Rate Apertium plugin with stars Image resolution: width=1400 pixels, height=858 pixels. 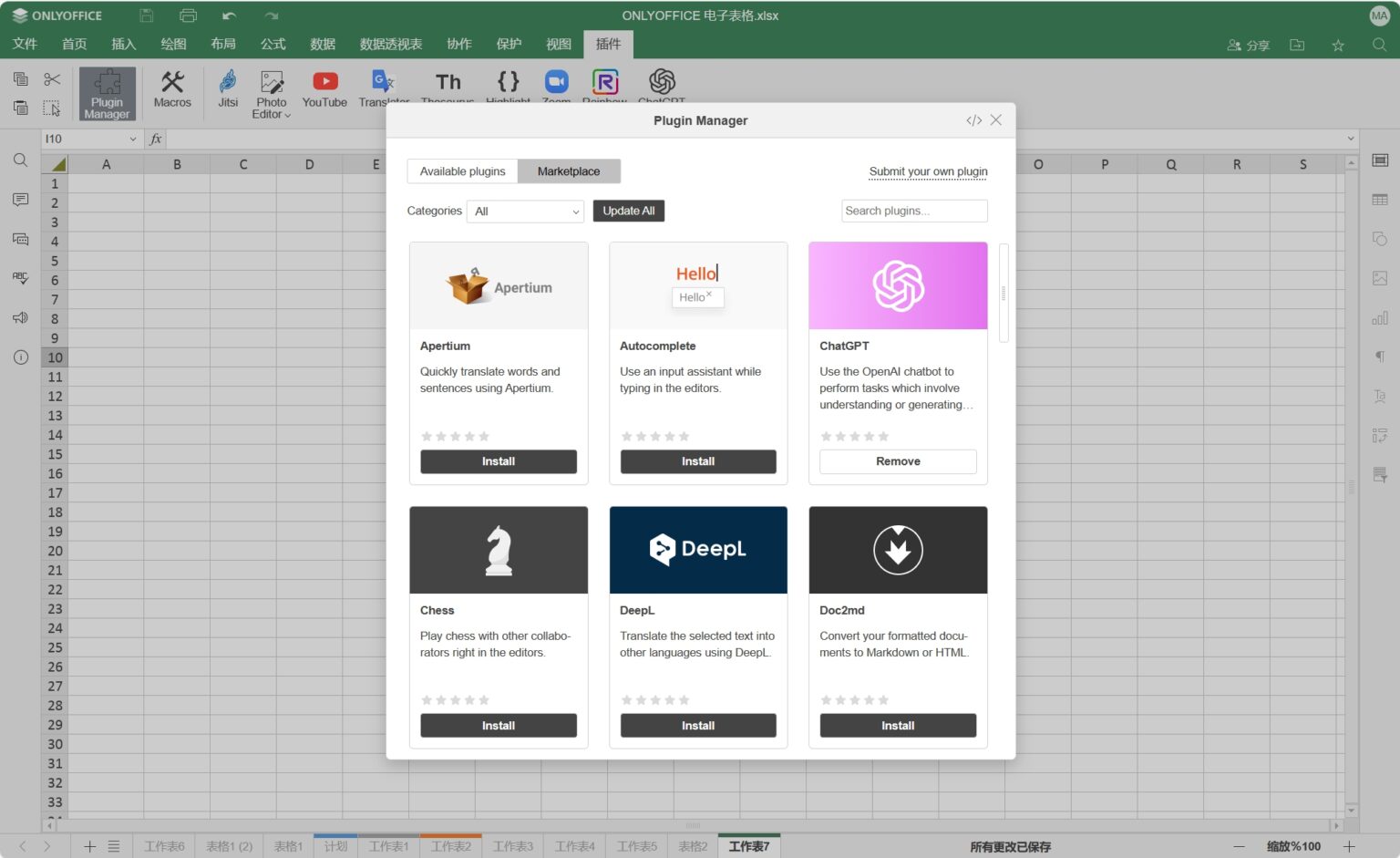coord(455,437)
